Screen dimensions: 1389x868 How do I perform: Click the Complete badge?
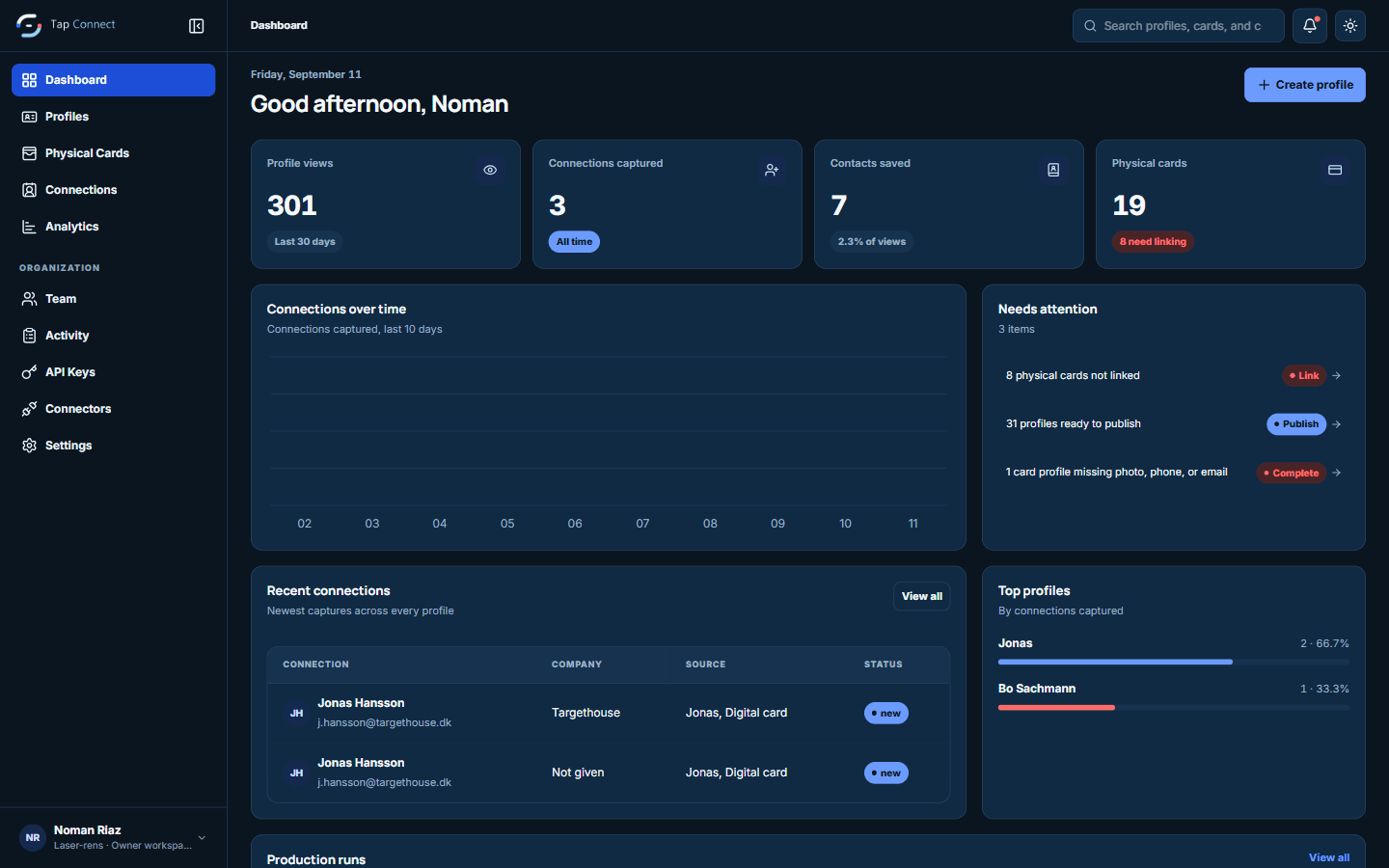pos(1292,473)
